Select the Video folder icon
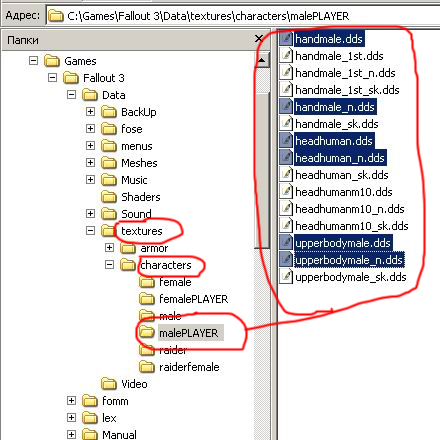This screenshot has width=440, height=440. 109,384
